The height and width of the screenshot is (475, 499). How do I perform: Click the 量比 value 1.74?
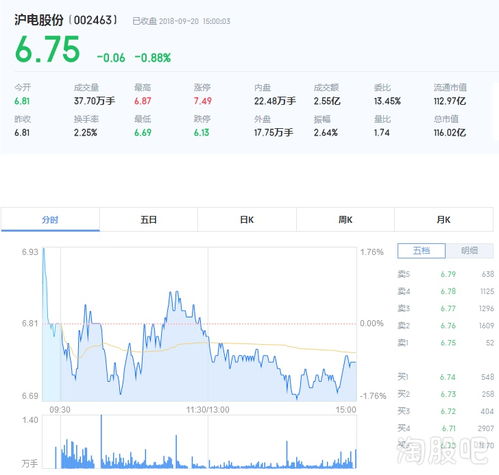click(382, 133)
